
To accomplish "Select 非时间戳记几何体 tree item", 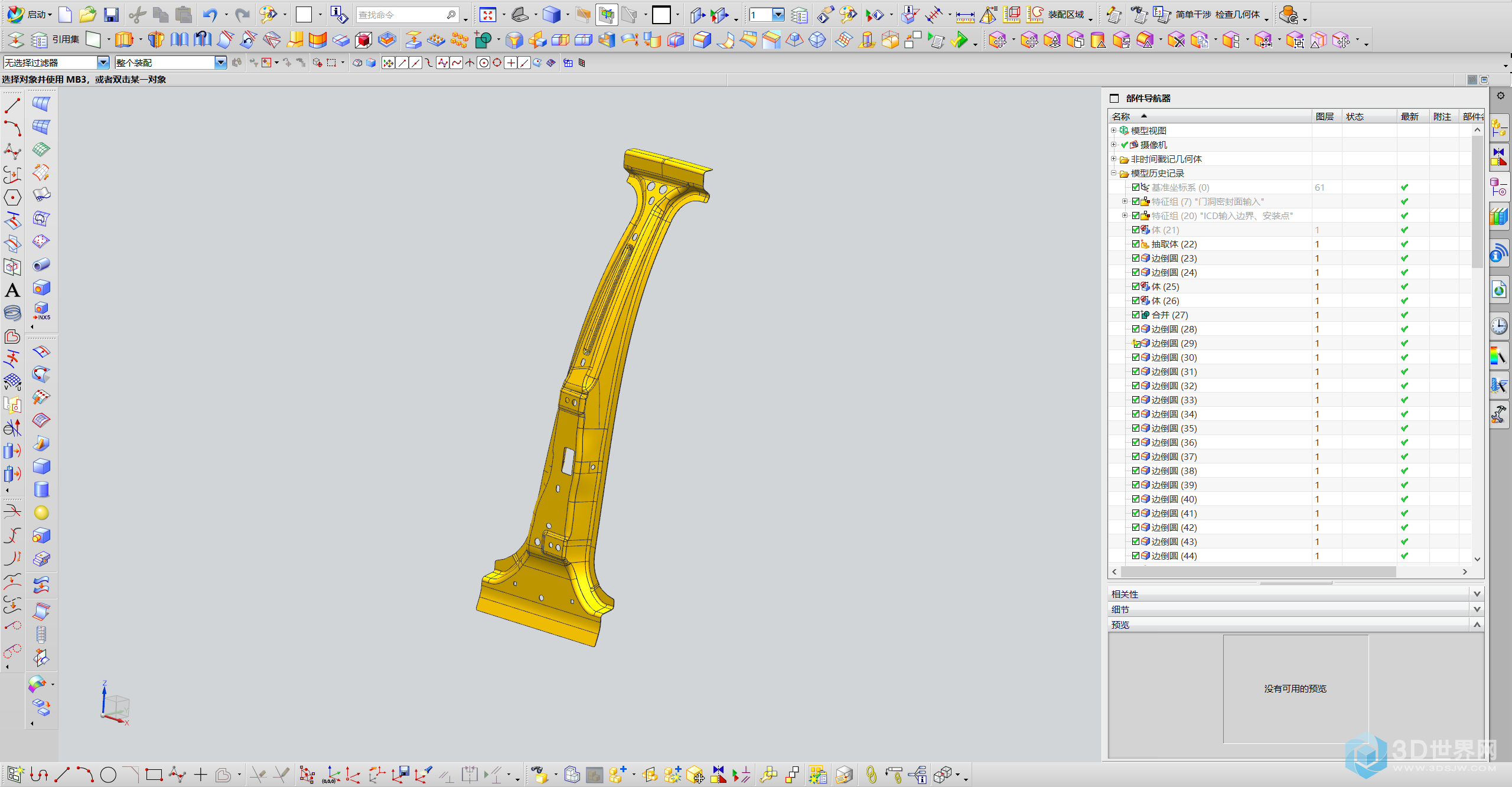I will [1166, 159].
